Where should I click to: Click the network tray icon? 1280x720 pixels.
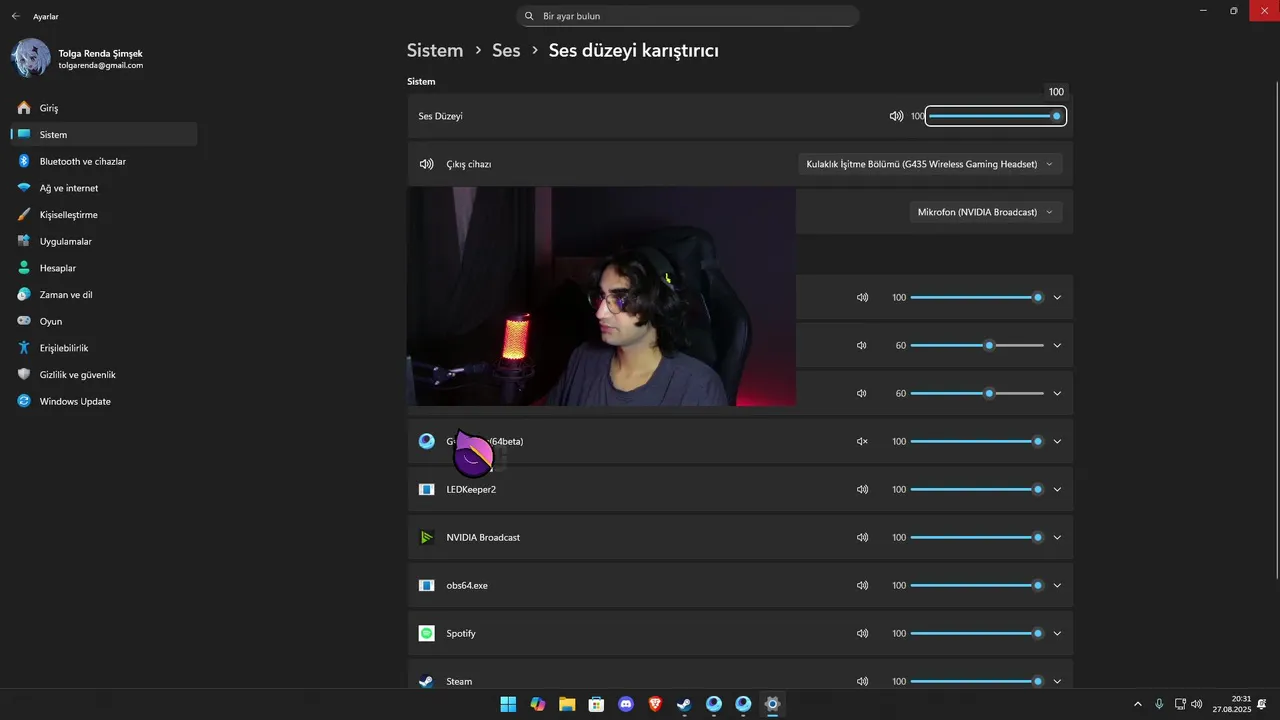1180,704
